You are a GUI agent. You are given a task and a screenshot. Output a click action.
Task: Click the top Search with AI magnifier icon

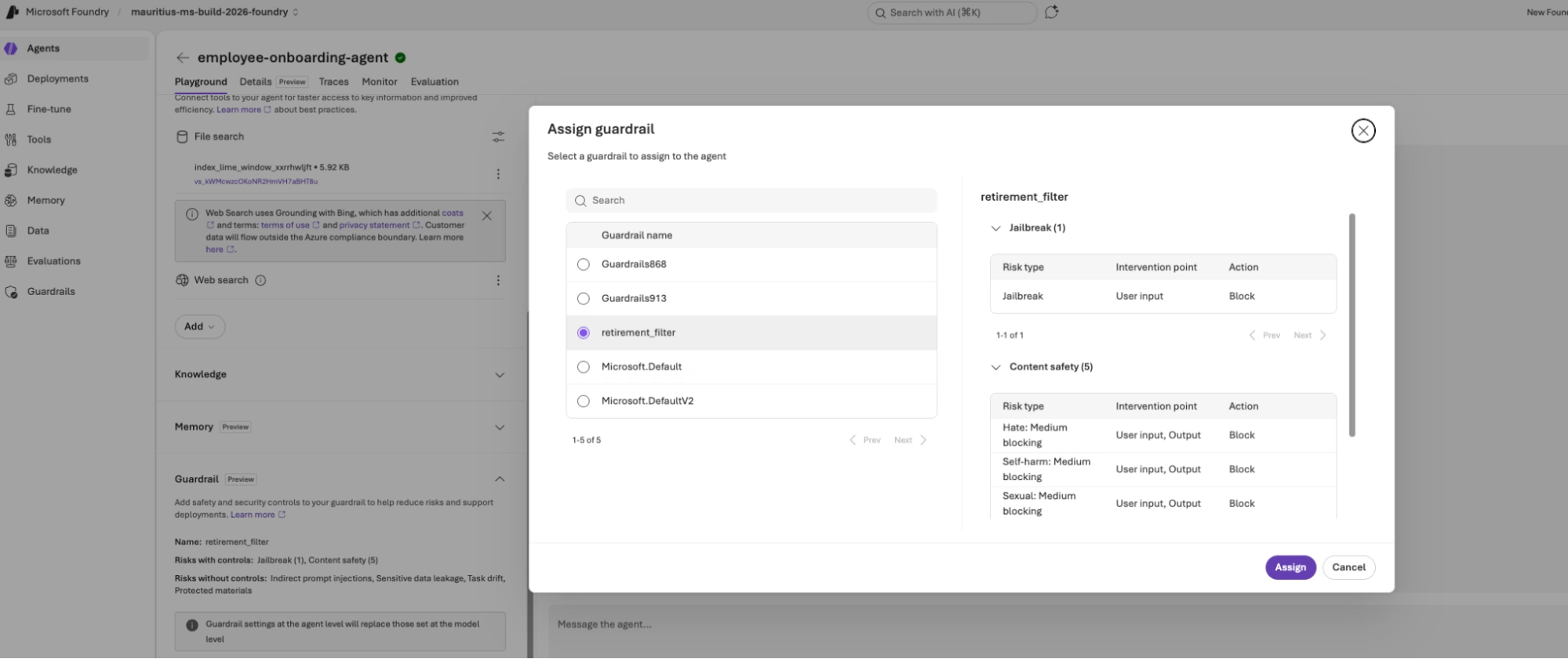[x=881, y=13]
